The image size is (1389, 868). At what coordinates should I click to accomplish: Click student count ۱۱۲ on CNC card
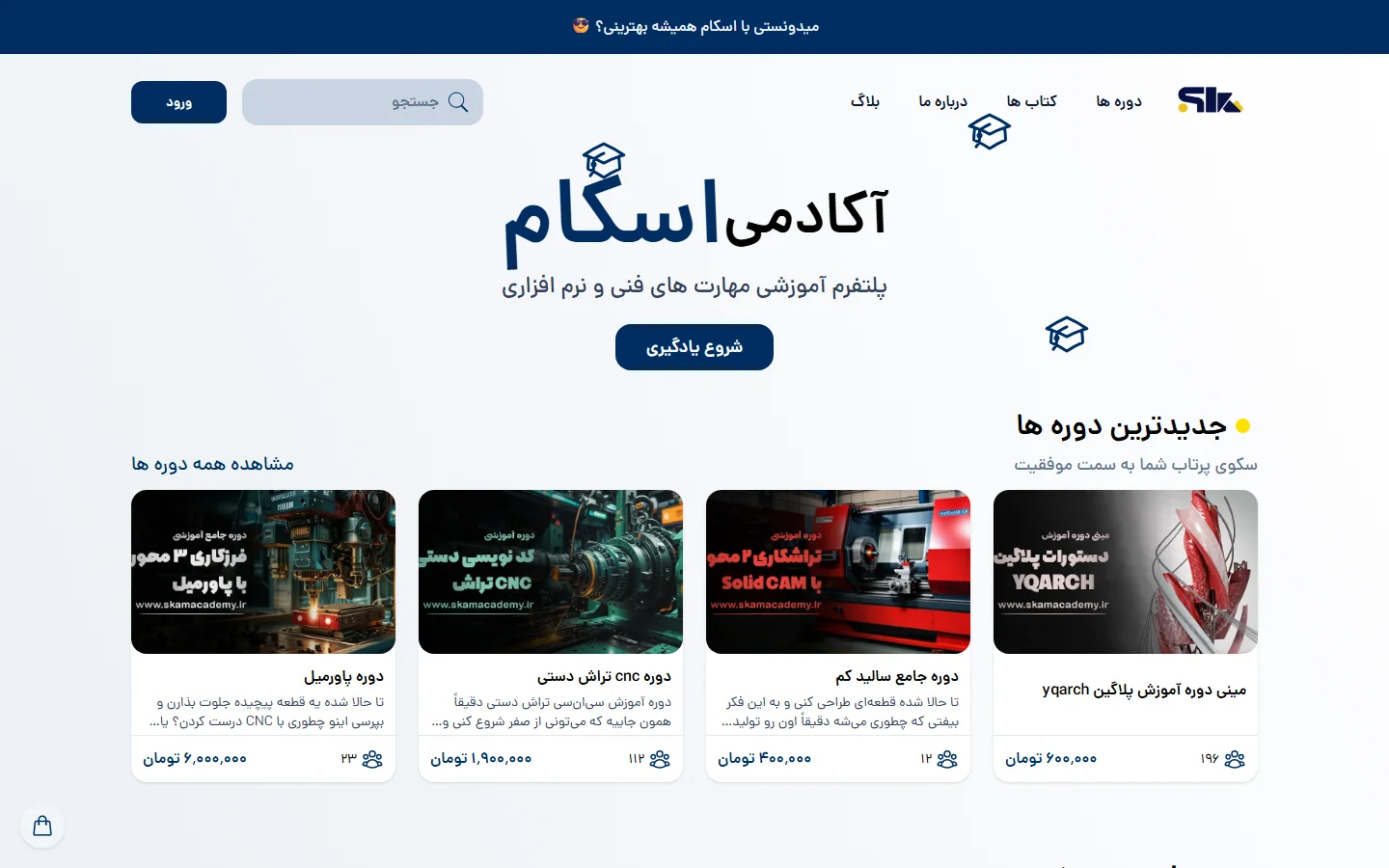pos(637,759)
